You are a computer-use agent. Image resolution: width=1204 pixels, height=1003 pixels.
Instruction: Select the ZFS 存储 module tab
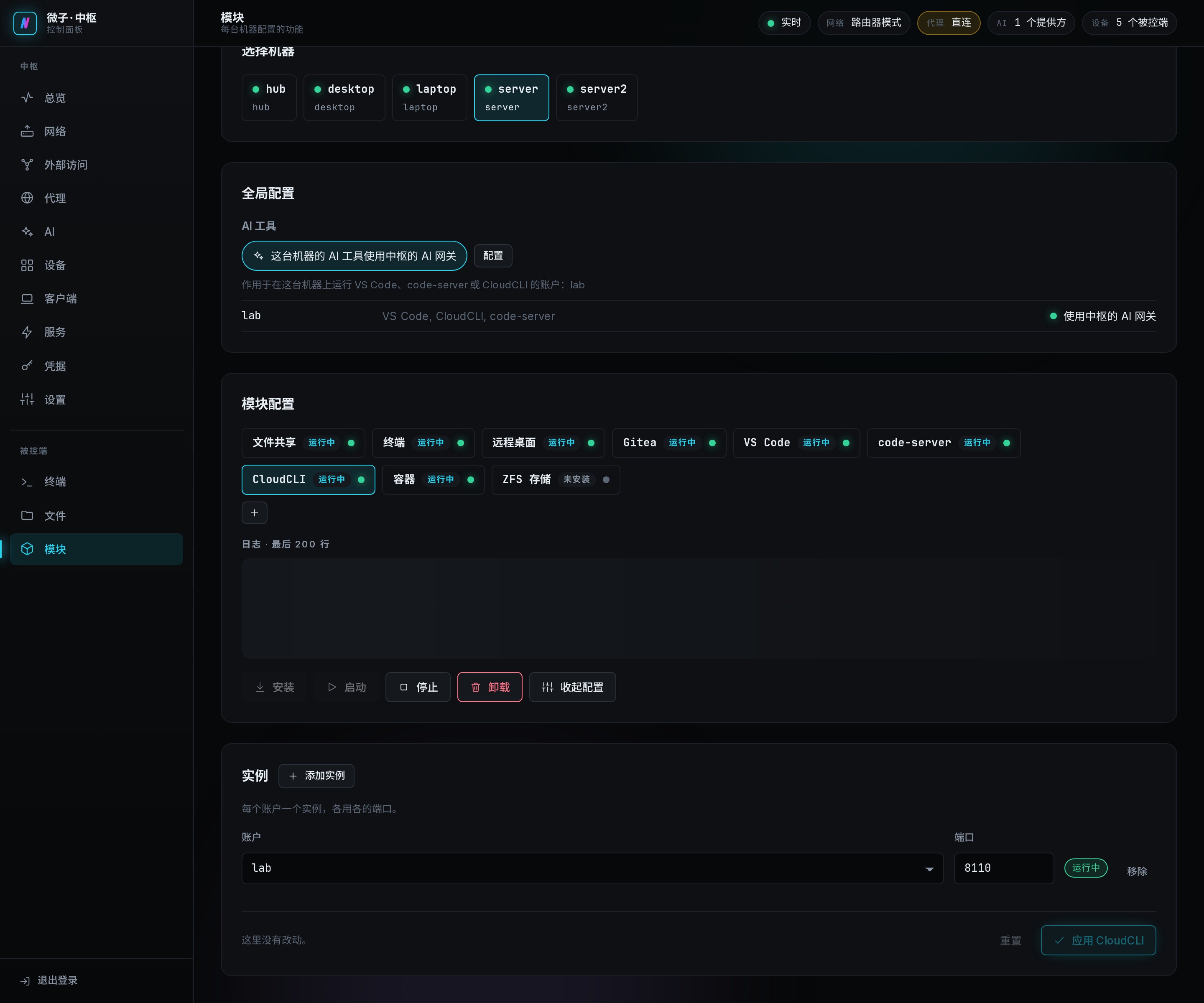(x=556, y=479)
